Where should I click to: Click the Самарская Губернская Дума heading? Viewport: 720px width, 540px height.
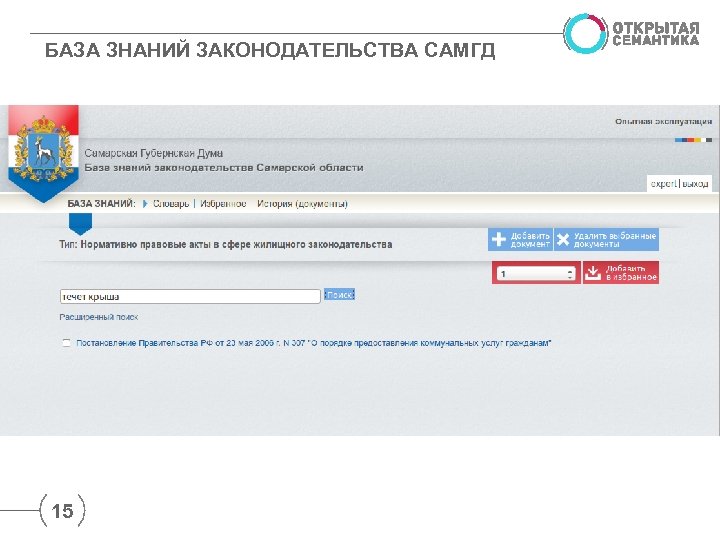[154, 153]
